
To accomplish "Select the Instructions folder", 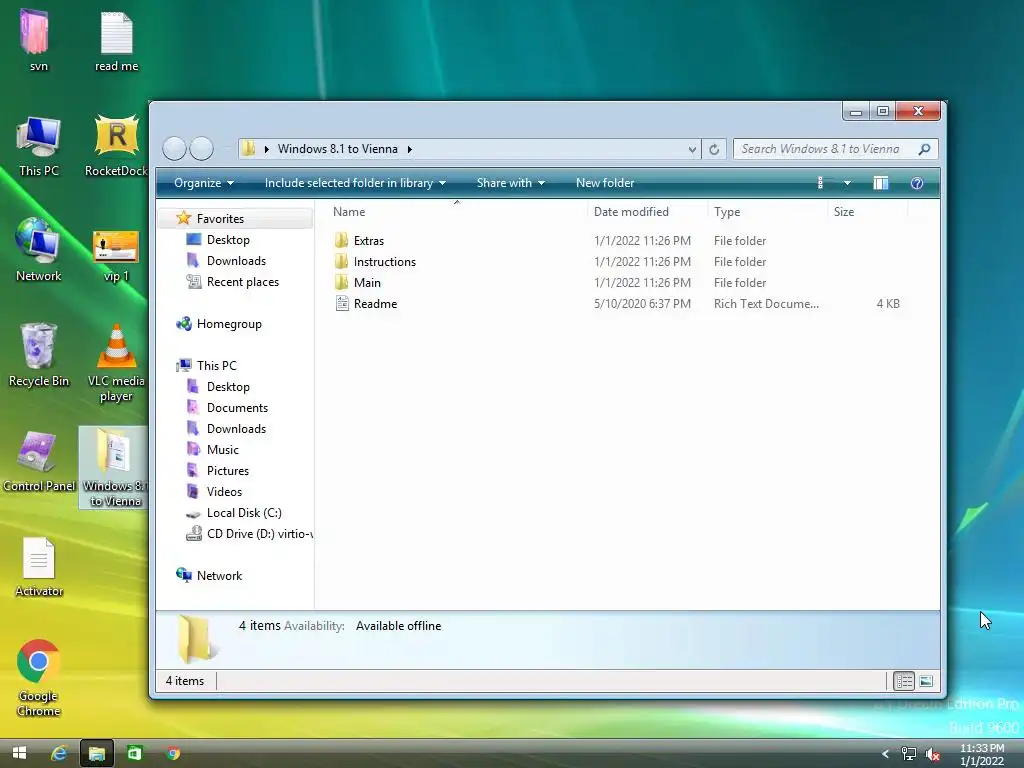I will (385, 261).
